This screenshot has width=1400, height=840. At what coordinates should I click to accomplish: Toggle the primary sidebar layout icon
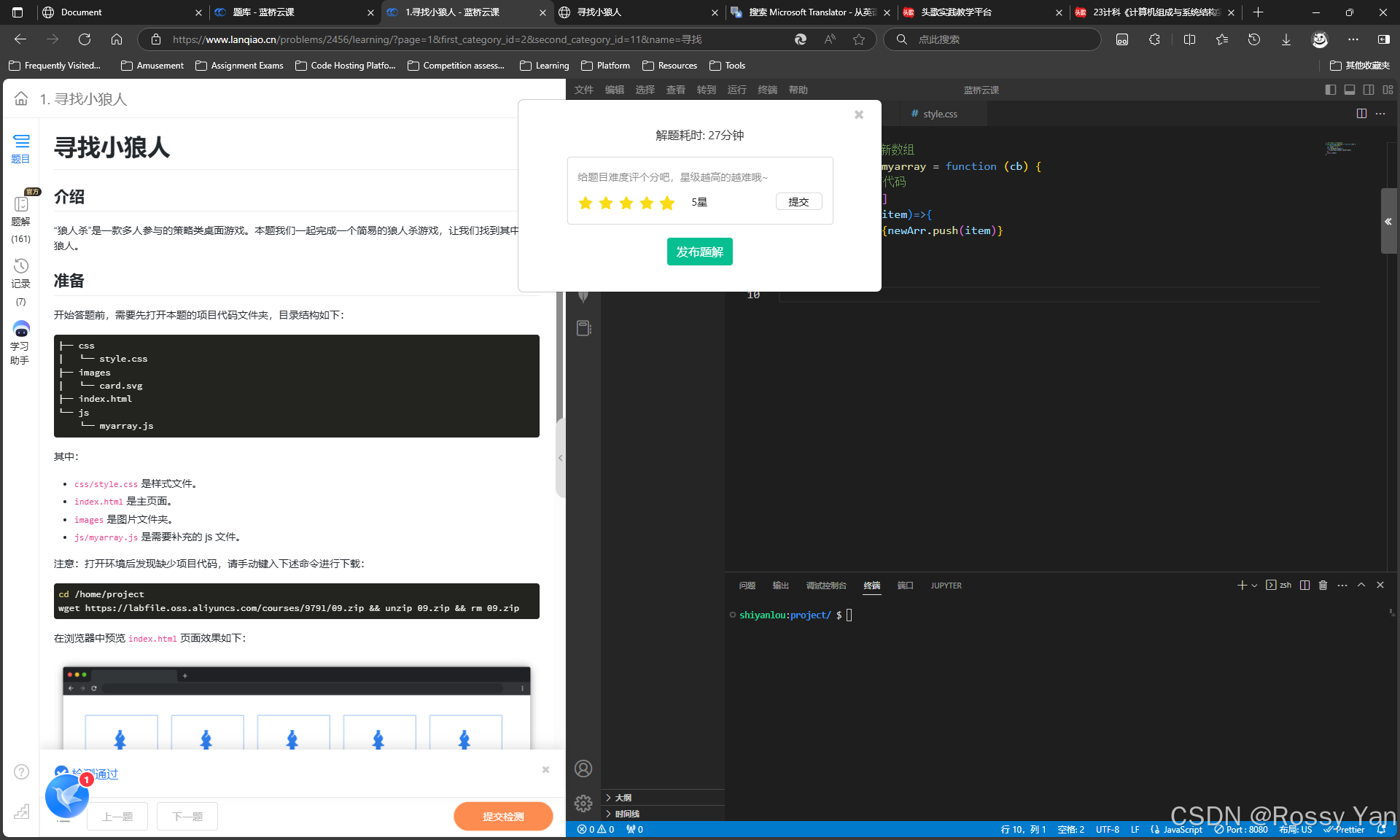click(x=1331, y=90)
